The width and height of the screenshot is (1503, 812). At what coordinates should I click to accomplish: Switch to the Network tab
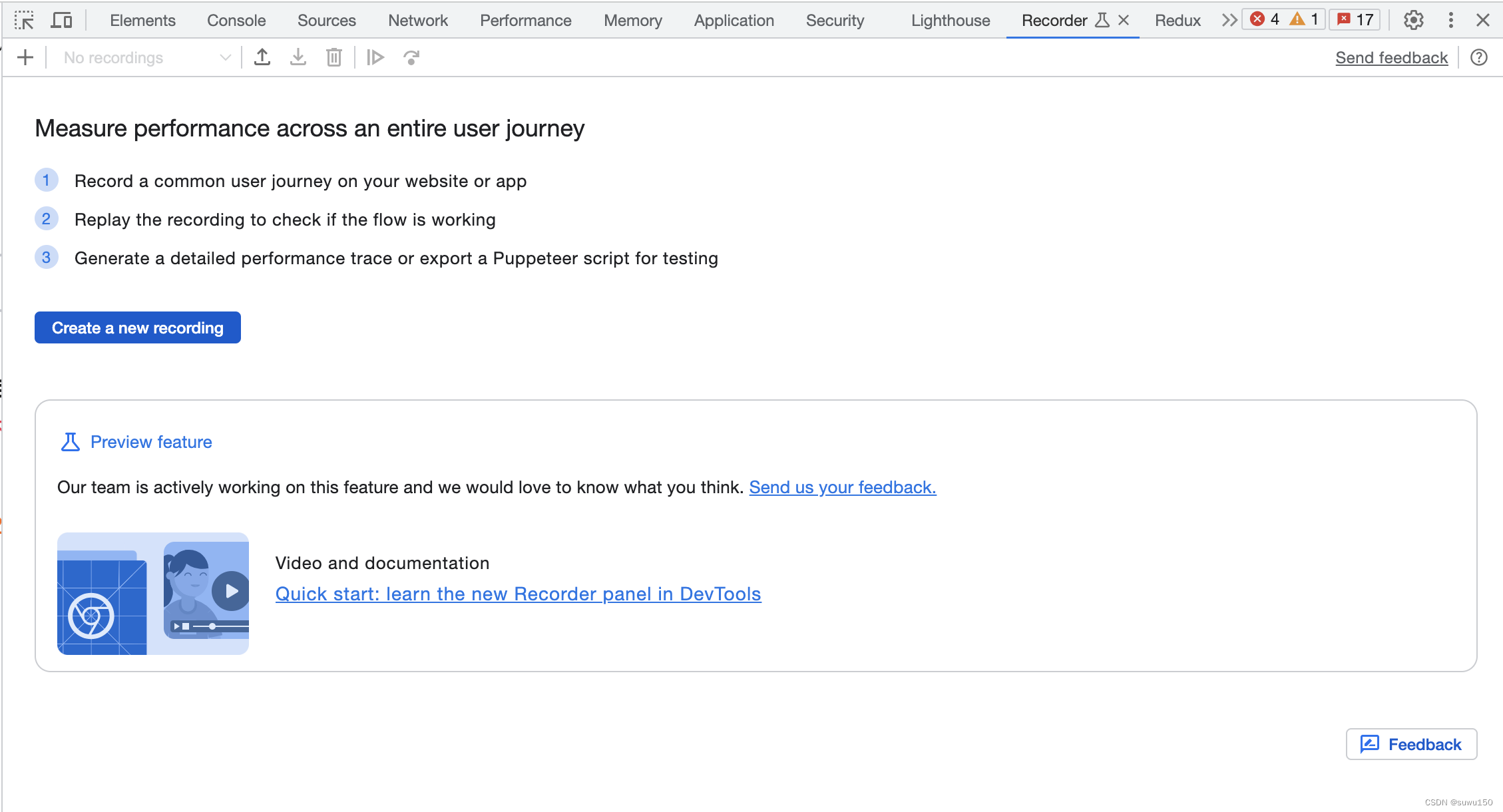click(418, 21)
